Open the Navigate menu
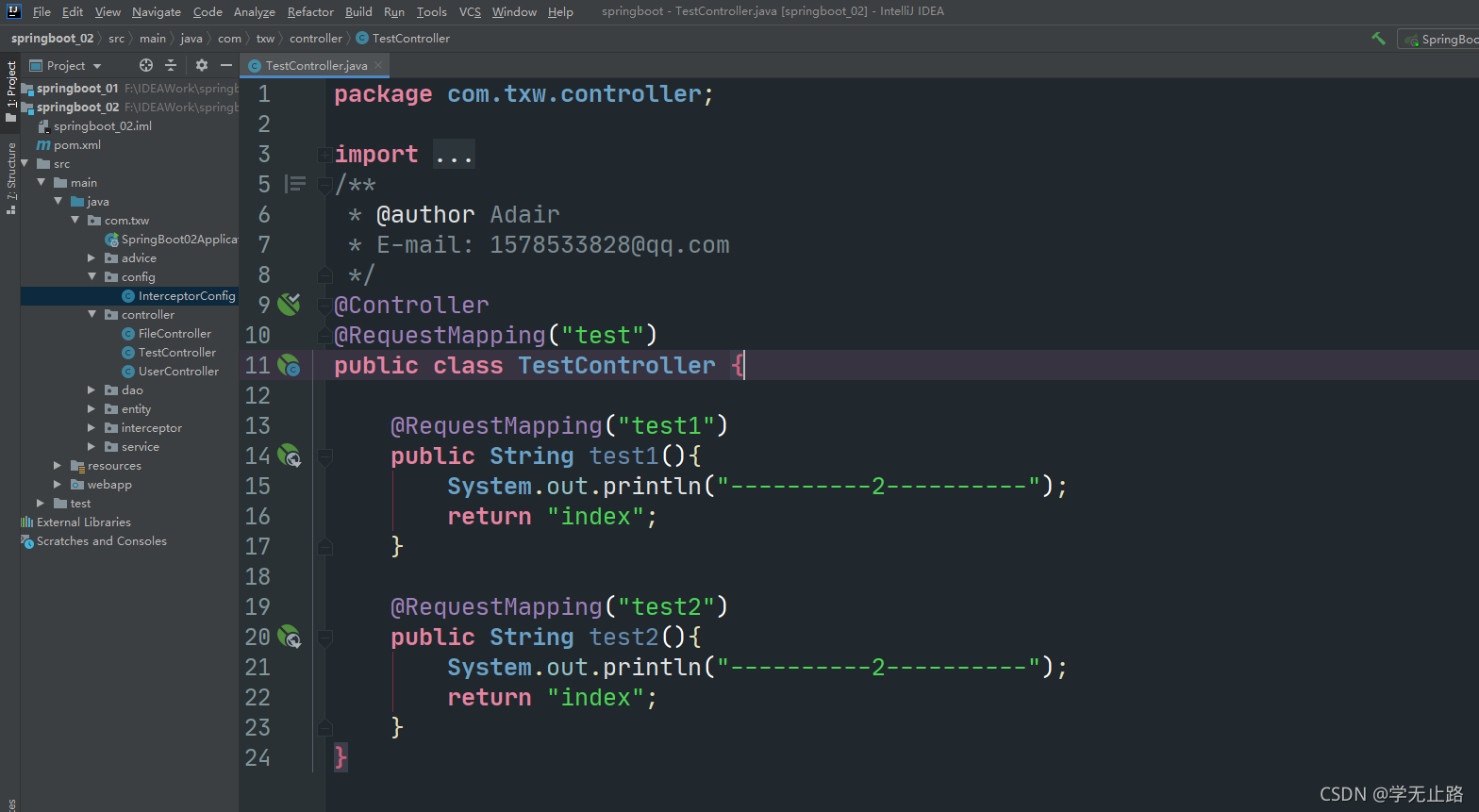The image size is (1479, 812). pyautogui.click(x=157, y=11)
